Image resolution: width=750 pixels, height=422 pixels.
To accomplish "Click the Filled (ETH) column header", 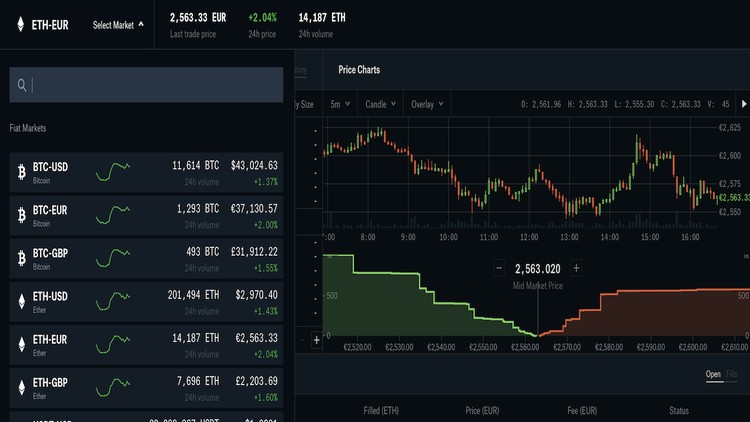I will [x=381, y=411].
